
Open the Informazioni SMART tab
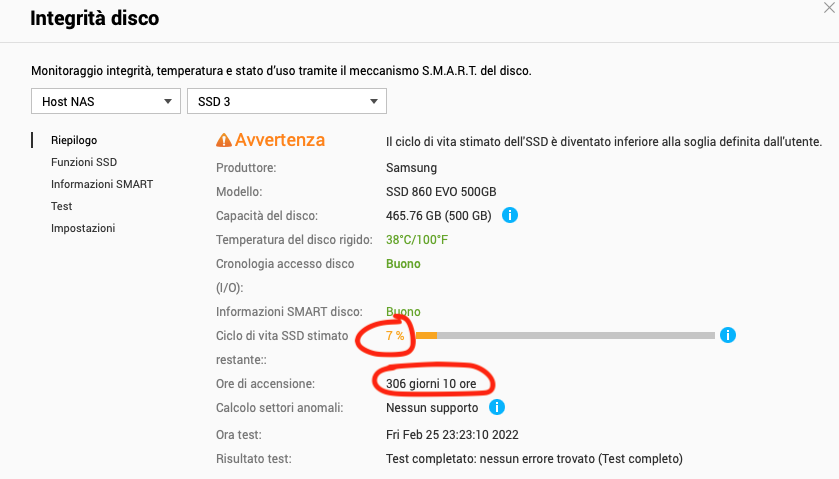coord(102,184)
